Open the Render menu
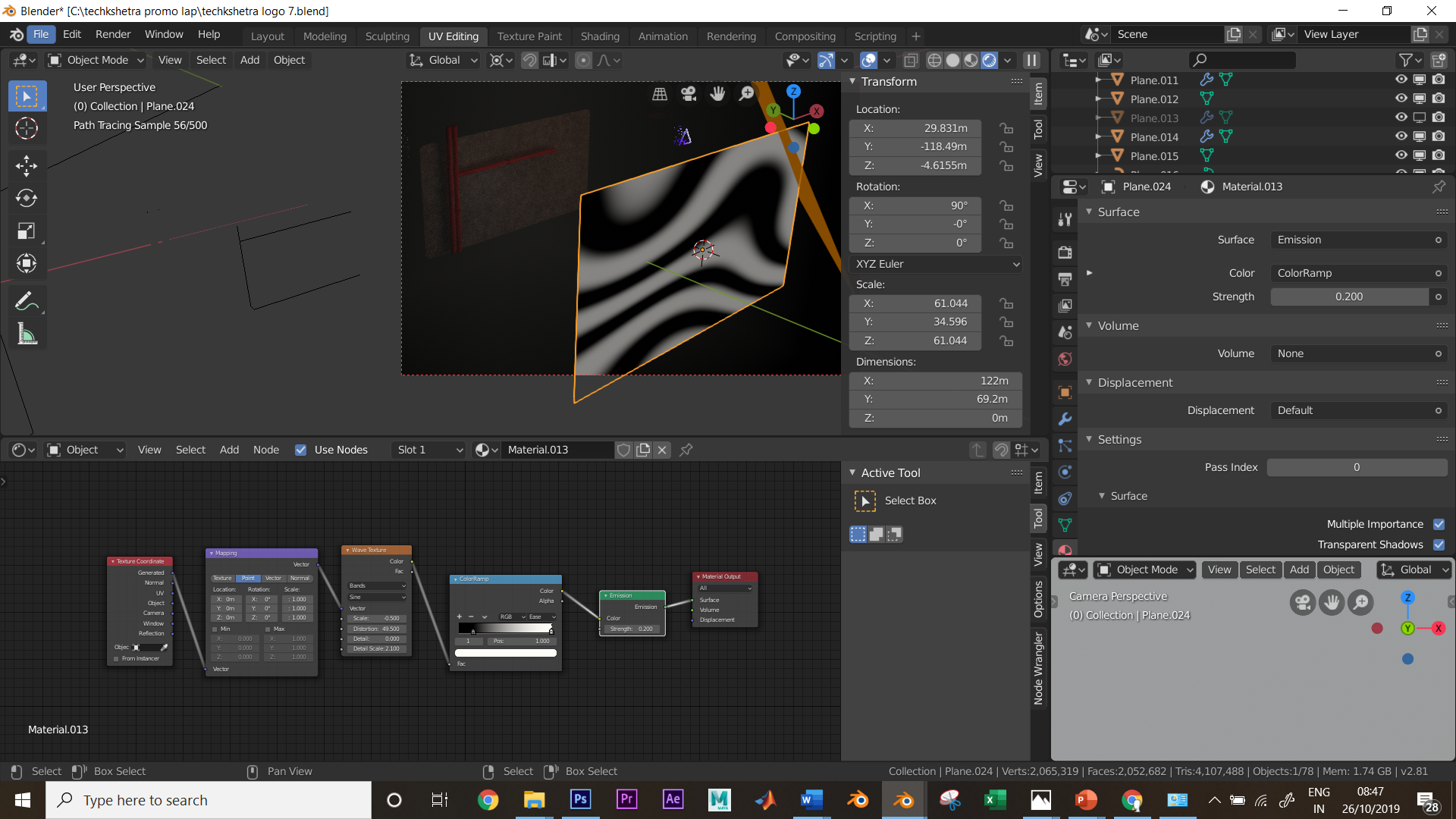Image resolution: width=1456 pixels, height=819 pixels. click(x=113, y=34)
